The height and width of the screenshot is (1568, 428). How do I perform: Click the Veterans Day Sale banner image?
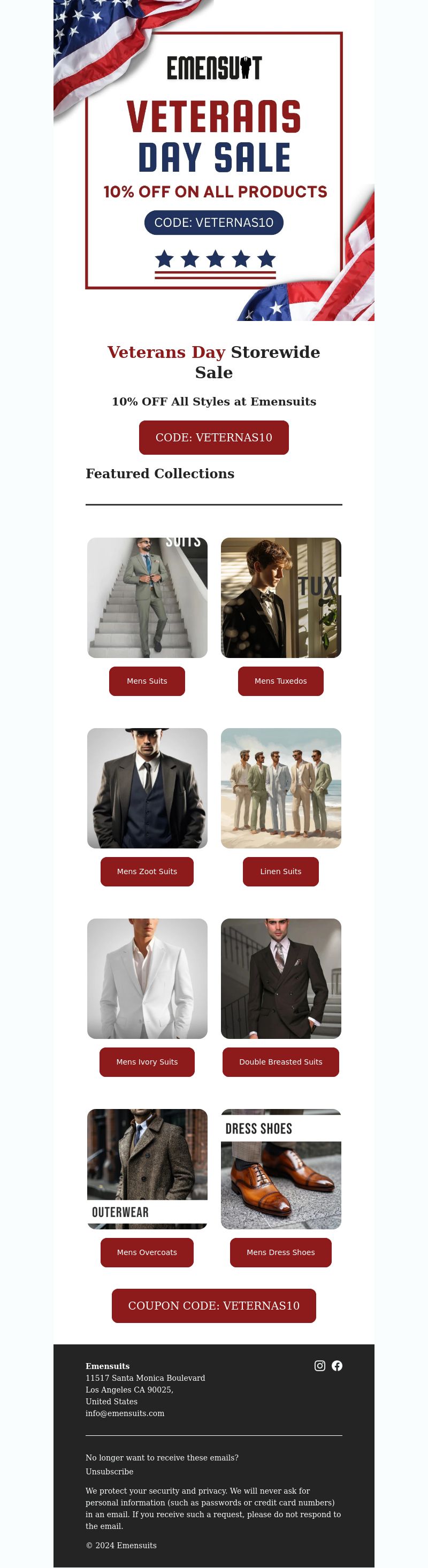click(x=213, y=160)
